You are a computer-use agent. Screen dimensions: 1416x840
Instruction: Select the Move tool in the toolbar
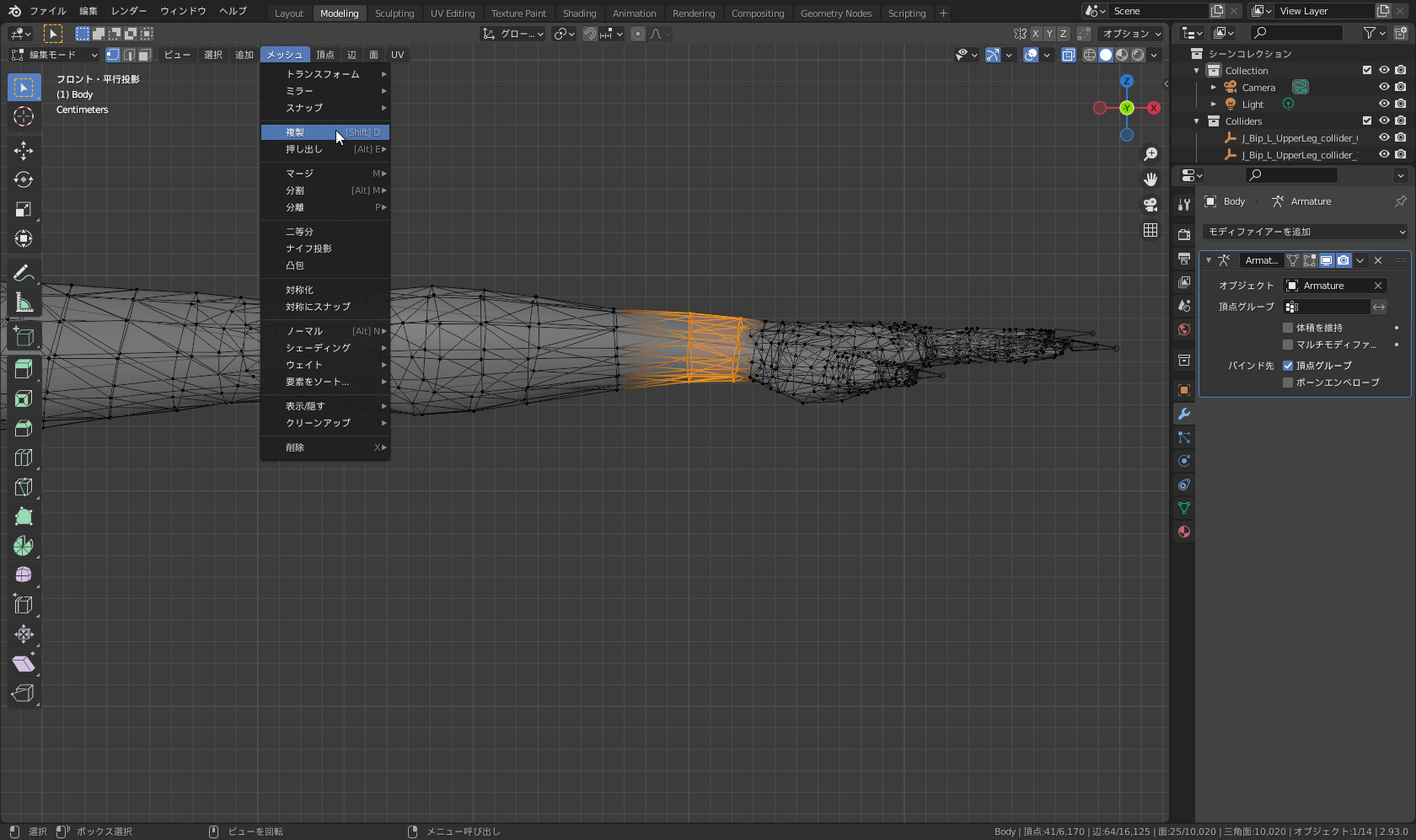24,151
